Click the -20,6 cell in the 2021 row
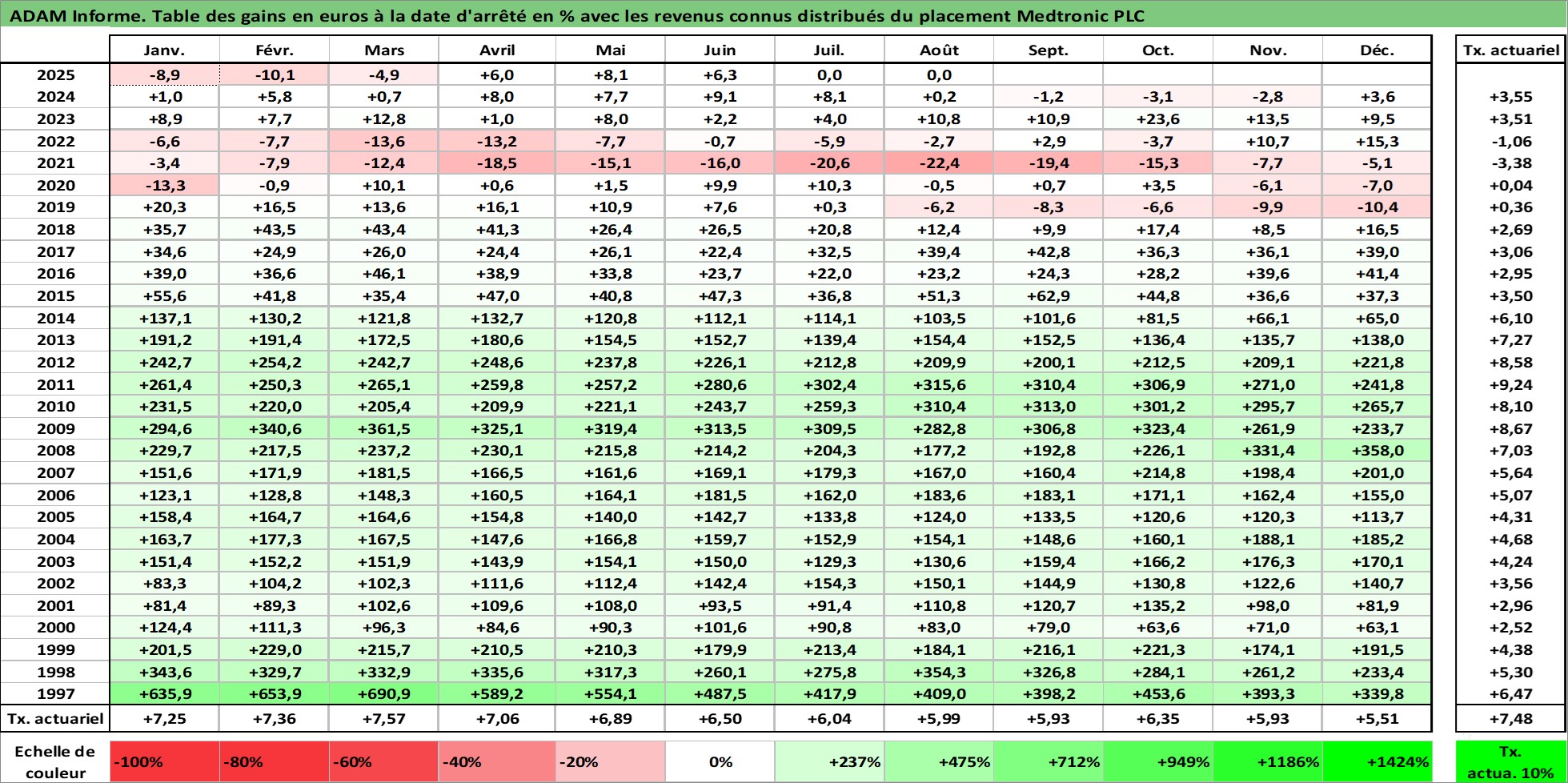 point(829,163)
